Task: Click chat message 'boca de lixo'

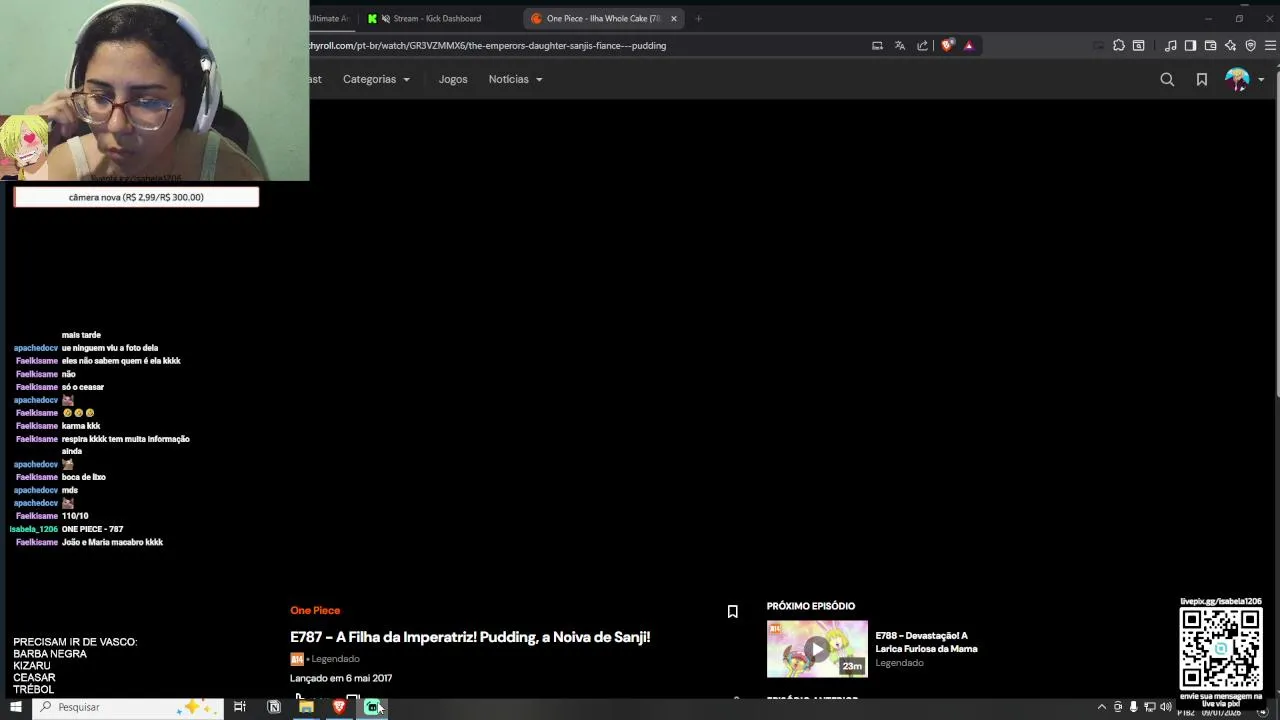Action: point(84,477)
